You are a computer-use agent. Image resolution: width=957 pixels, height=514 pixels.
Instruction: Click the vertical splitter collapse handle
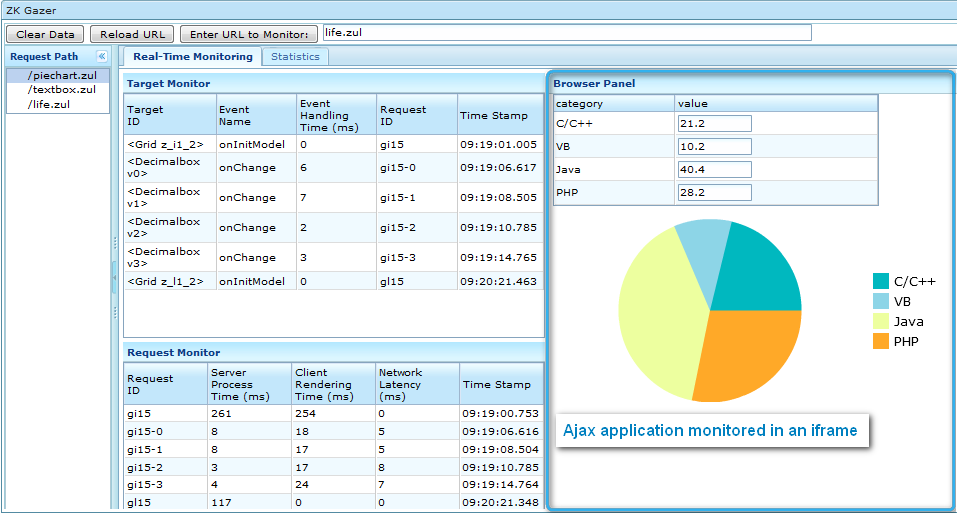tap(114, 277)
